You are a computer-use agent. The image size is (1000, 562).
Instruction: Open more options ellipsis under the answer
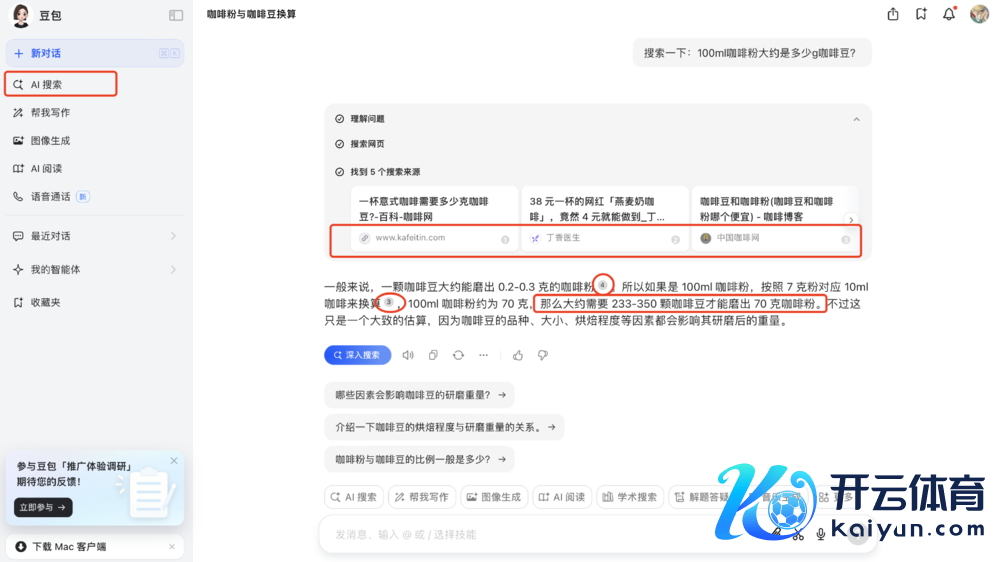[x=483, y=355]
